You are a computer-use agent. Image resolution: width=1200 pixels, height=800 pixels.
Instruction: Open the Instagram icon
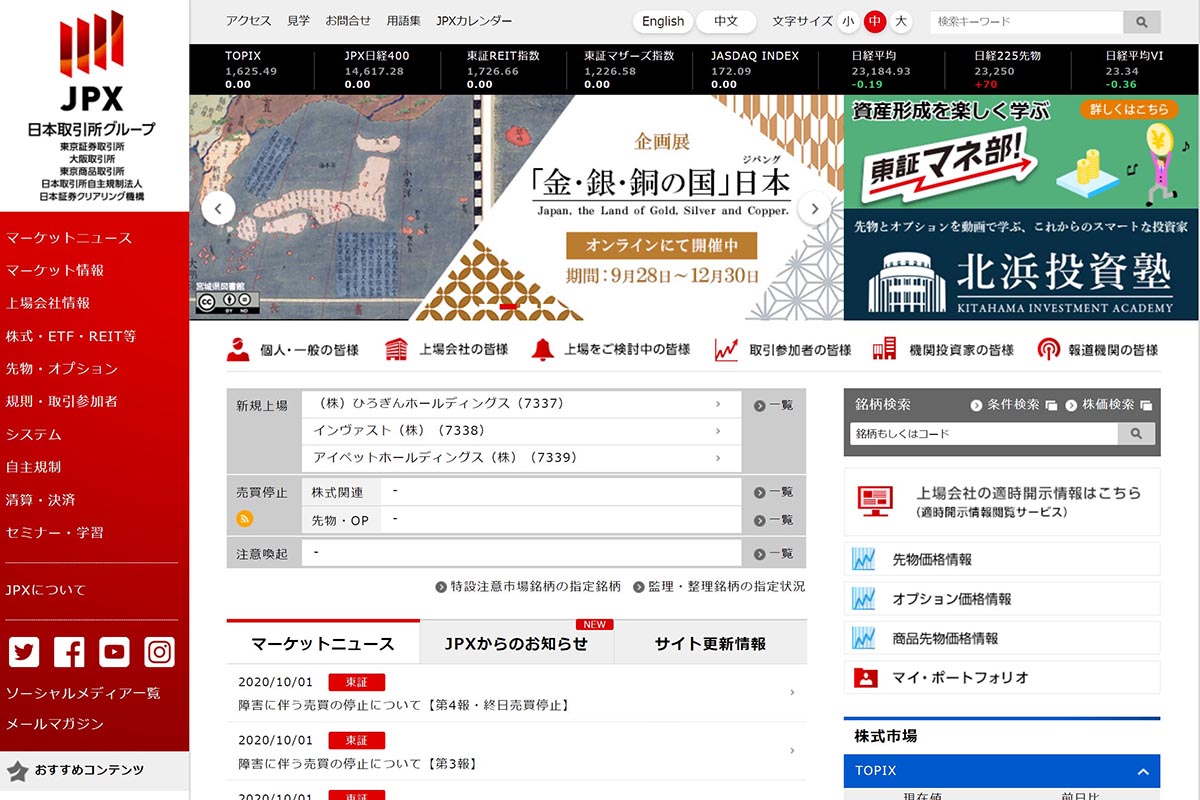(159, 651)
